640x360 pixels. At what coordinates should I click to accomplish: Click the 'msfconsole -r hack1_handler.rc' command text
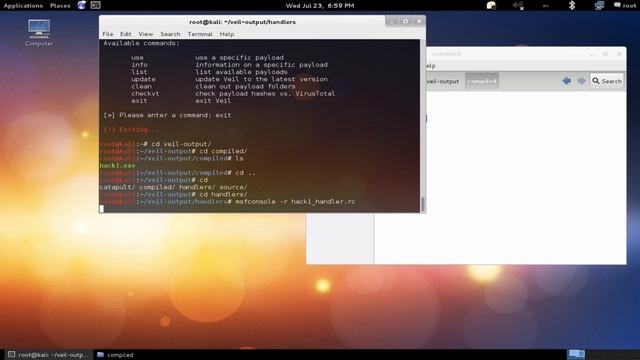tap(295, 202)
